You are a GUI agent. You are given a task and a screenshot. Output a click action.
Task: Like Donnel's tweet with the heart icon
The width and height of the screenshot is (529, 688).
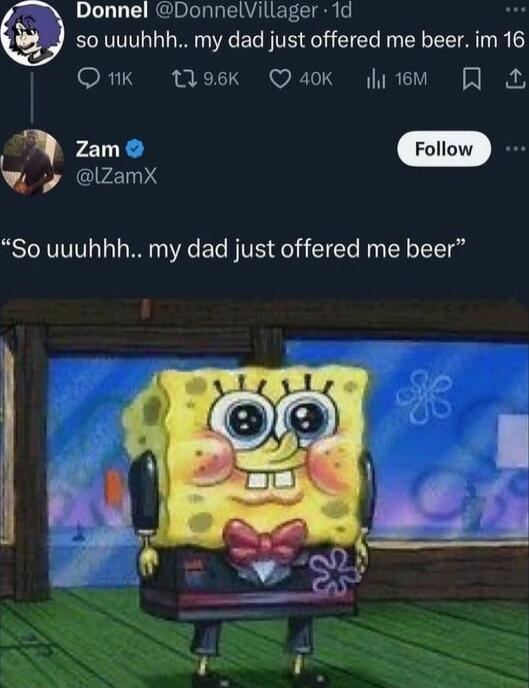[x=280, y=79]
